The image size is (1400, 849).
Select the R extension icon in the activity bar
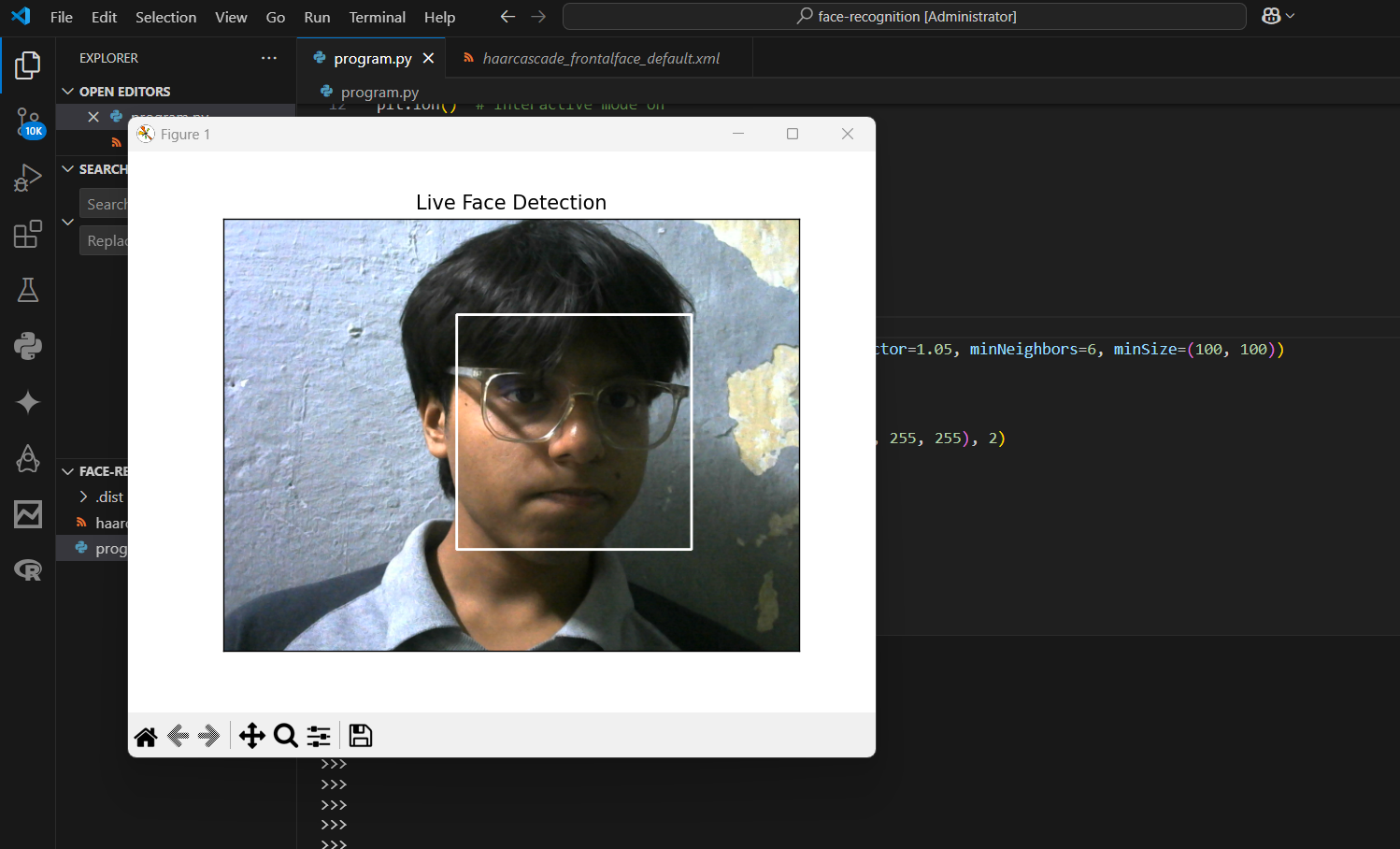[x=27, y=570]
